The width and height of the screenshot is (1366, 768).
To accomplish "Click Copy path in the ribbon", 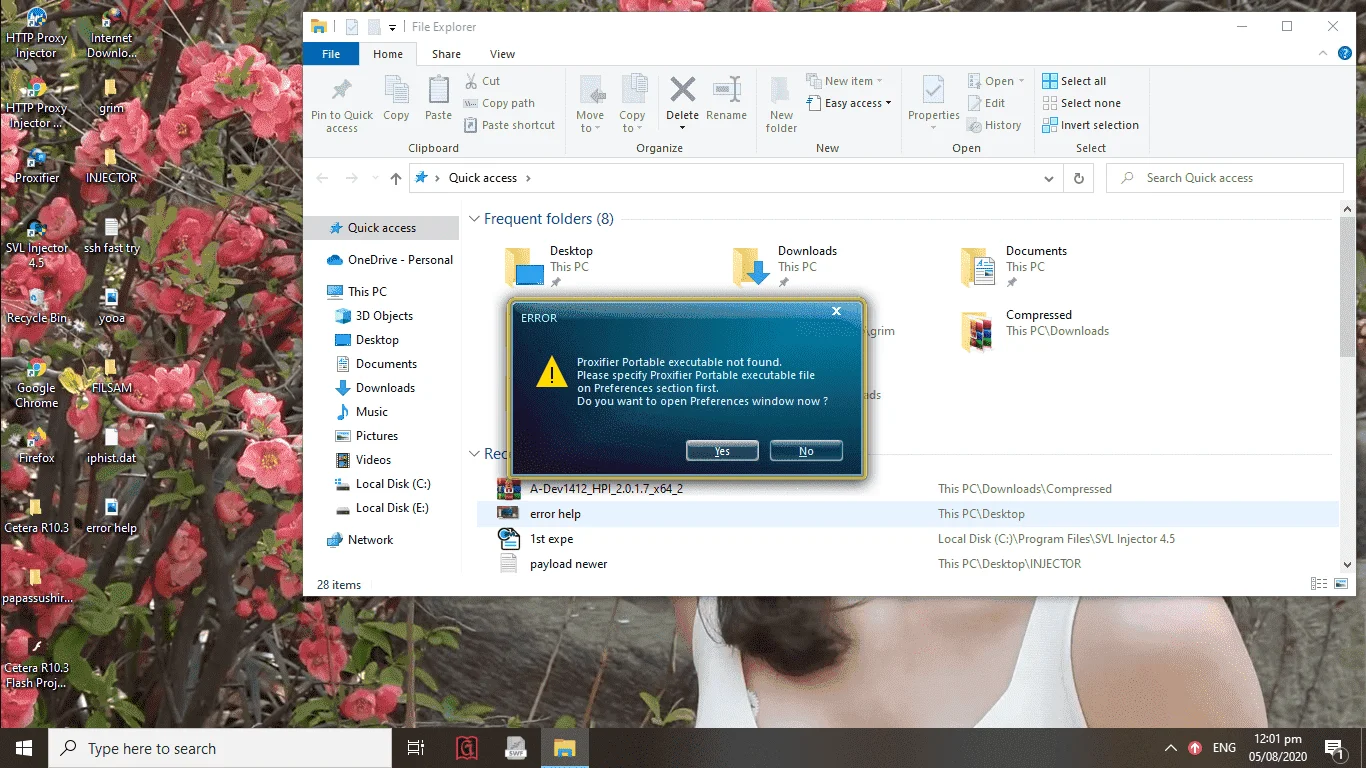I will pos(499,103).
